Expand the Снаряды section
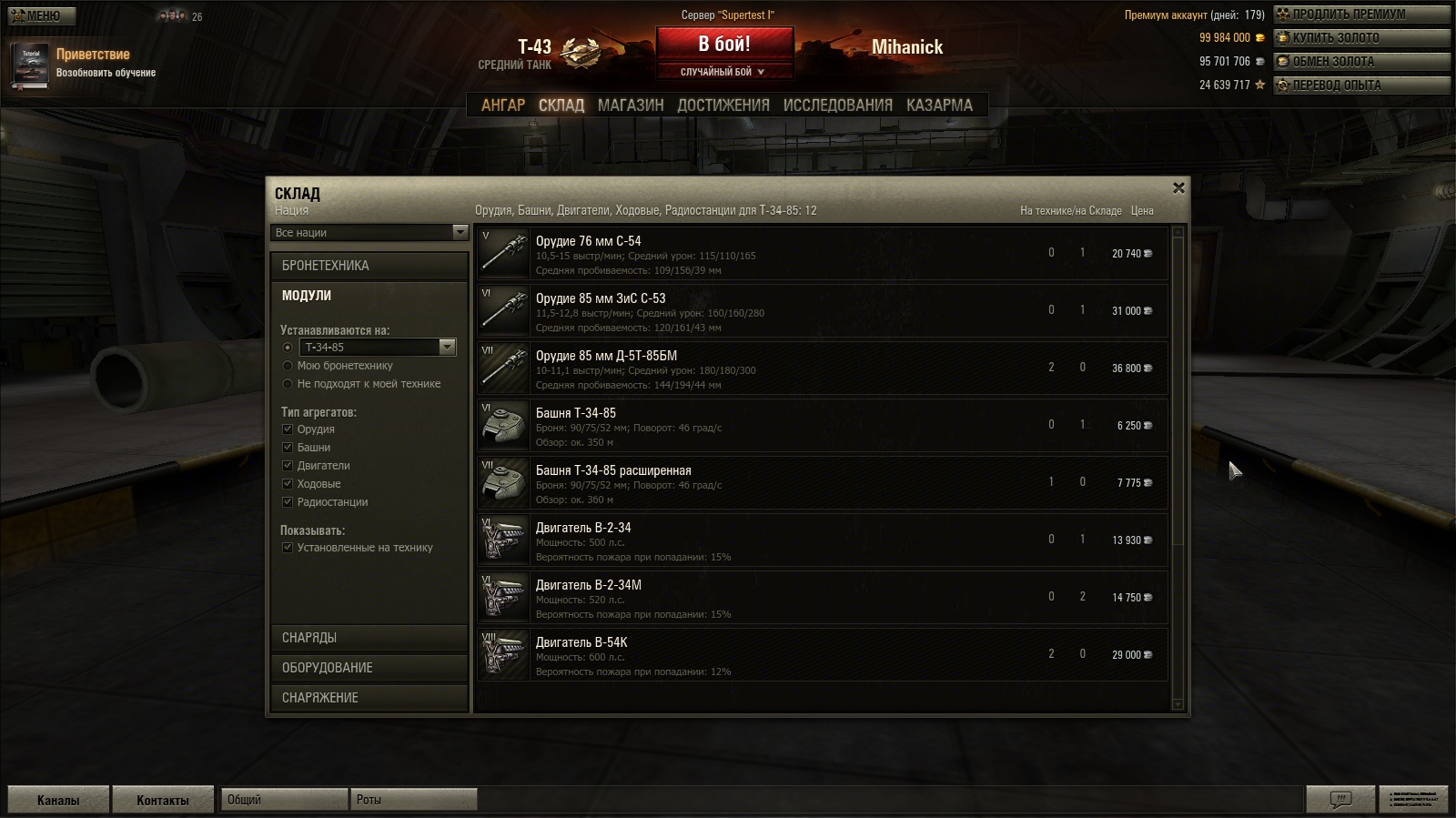Viewport: 1456px width, 818px height. tap(369, 638)
